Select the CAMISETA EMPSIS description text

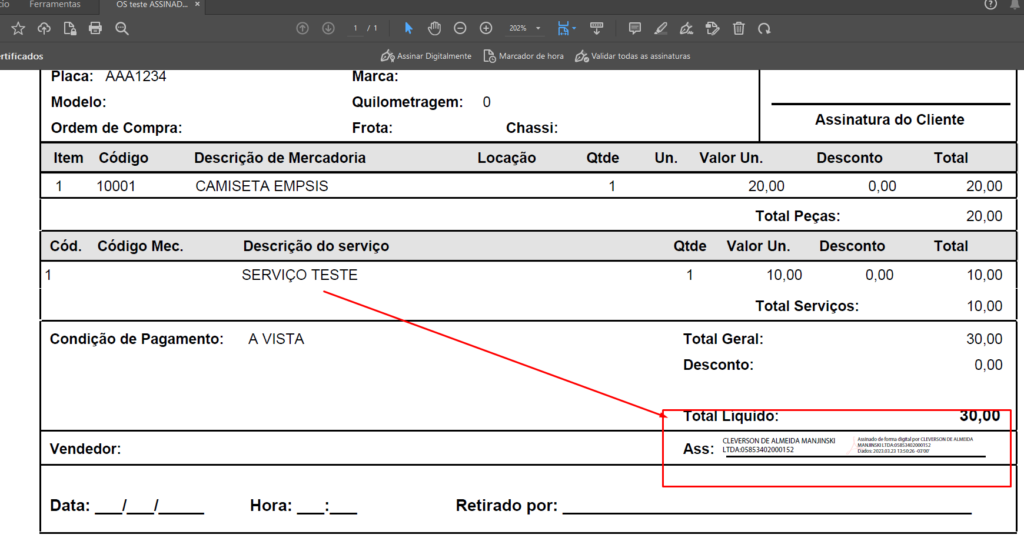click(x=261, y=186)
